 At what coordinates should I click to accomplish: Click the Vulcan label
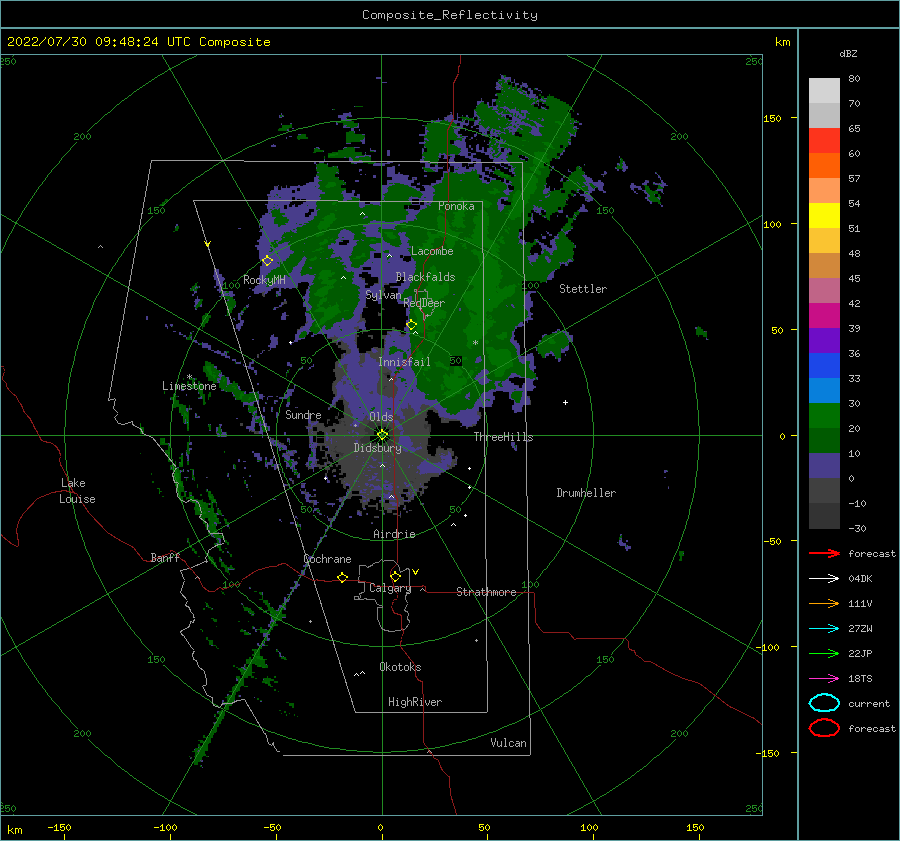point(509,742)
